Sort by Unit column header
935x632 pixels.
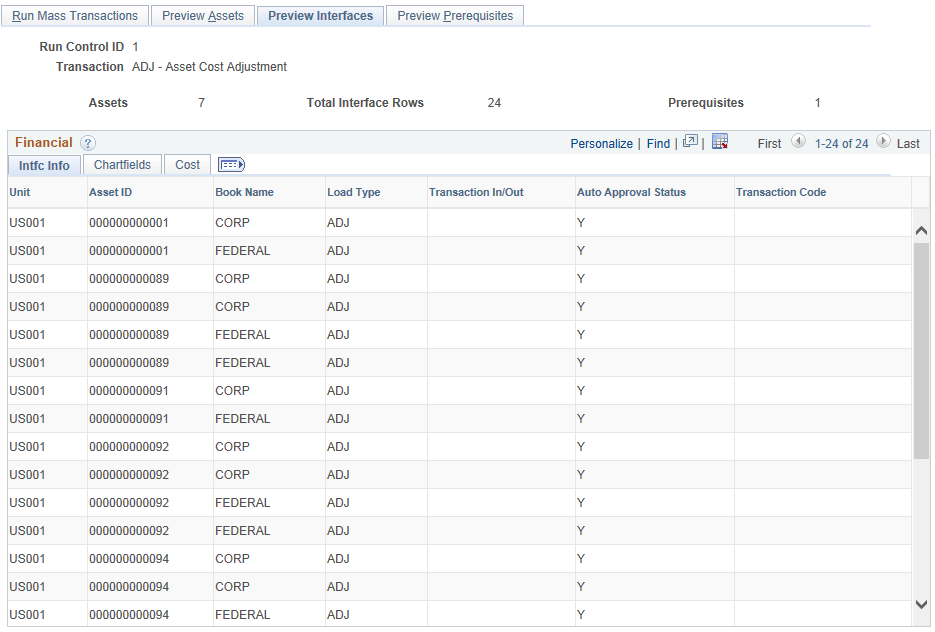click(x=20, y=192)
